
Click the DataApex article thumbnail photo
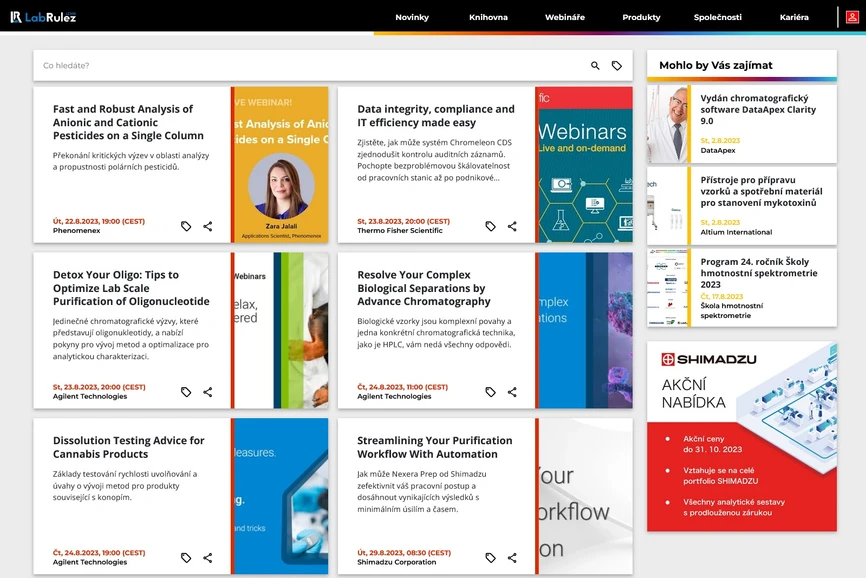tap(667, 124)
